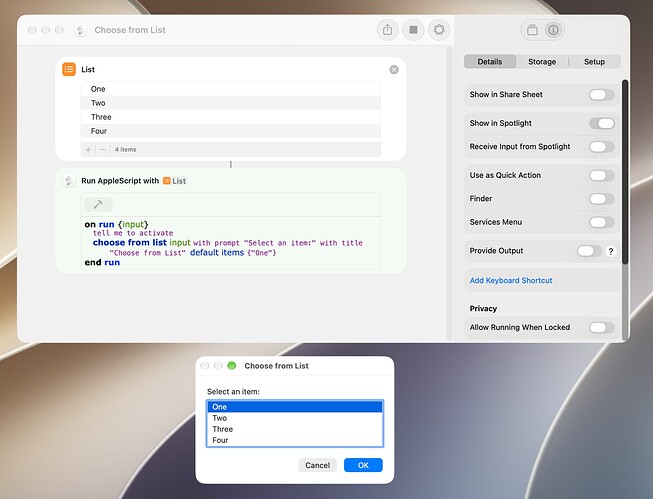Select 'Two' row in the List action
This screenshot has height=499, width=653.
coord(231,103)
